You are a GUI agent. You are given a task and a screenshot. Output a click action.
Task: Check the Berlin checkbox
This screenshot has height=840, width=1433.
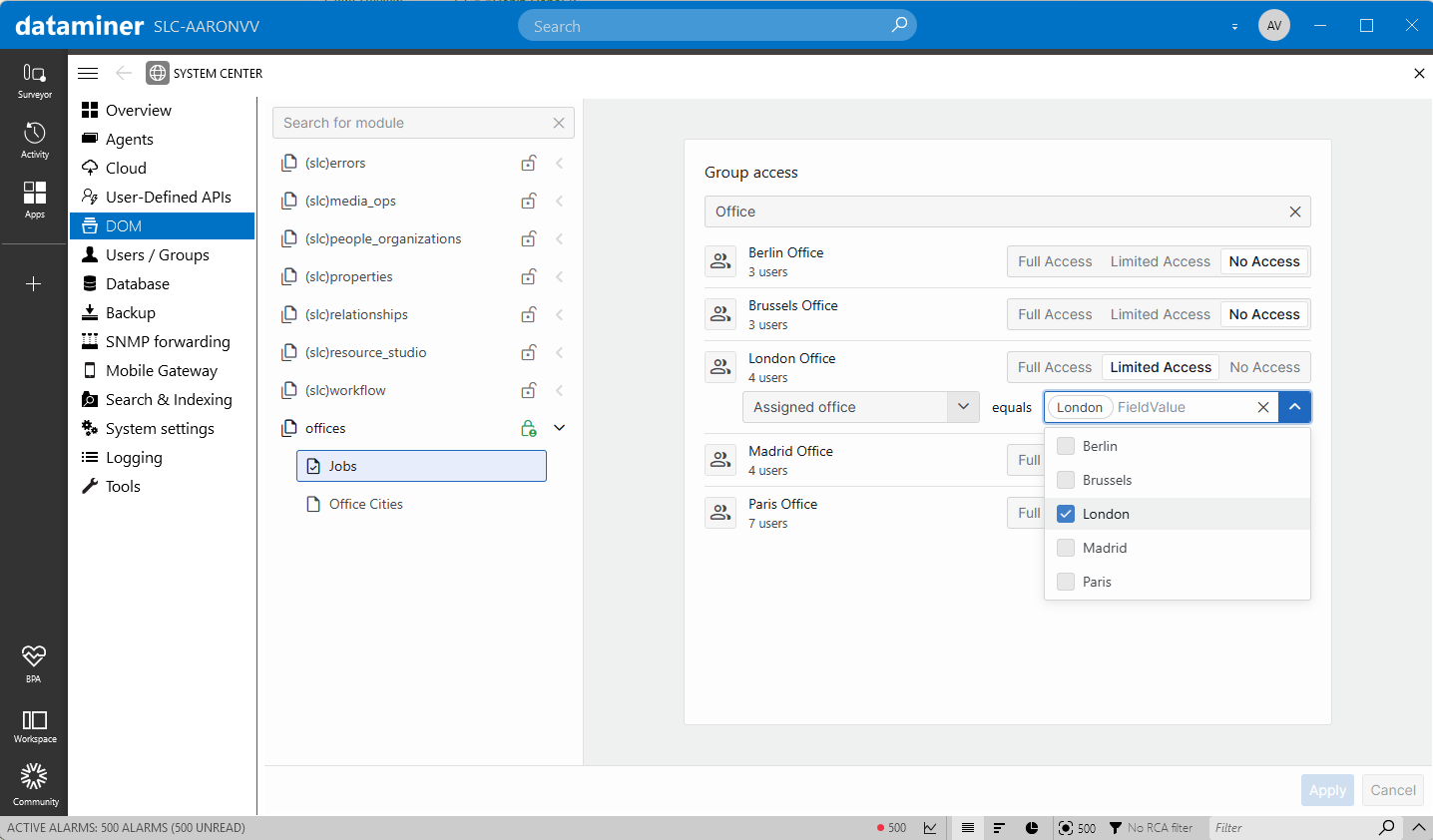[1066, 446]
